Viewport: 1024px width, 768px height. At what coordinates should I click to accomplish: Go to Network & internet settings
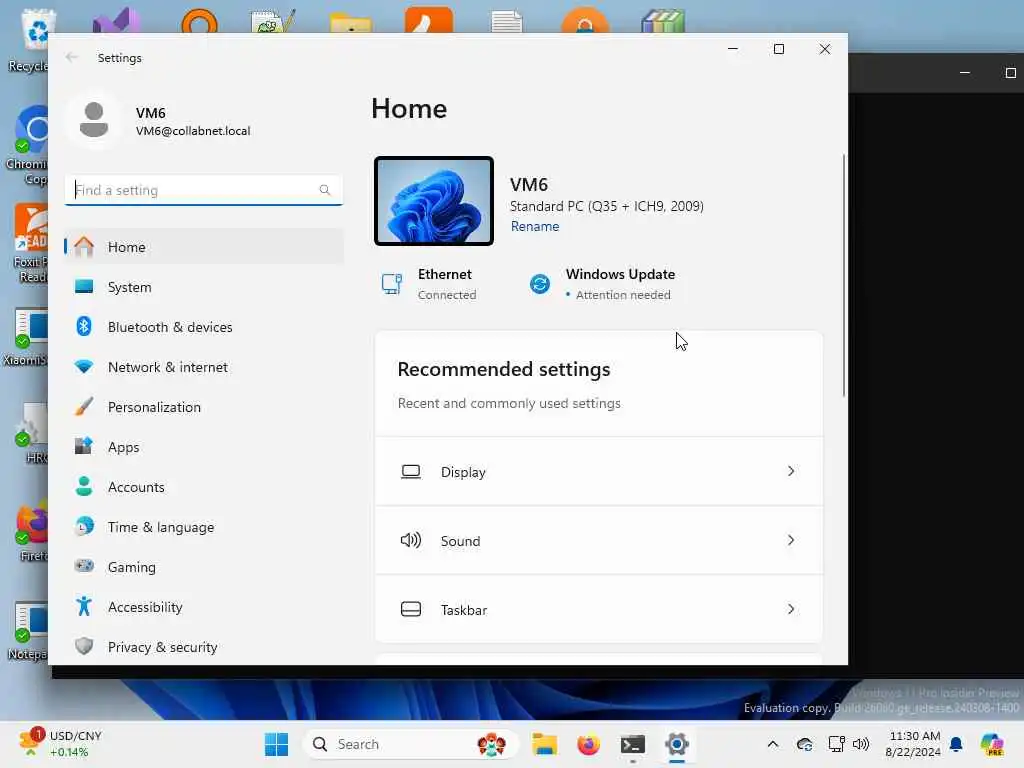point(204,367)
